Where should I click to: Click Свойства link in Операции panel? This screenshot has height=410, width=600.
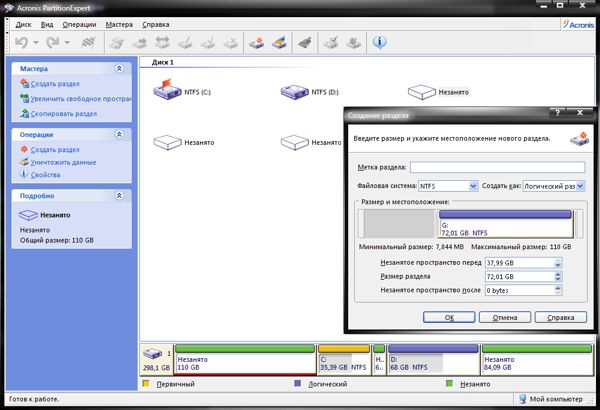point(45,175)
